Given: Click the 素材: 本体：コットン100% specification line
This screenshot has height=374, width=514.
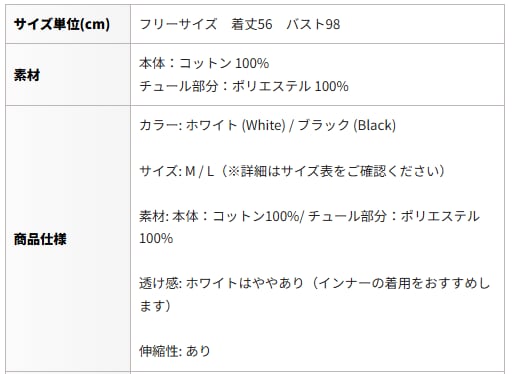Looking at the screenshot, I should tap(219, 216).
